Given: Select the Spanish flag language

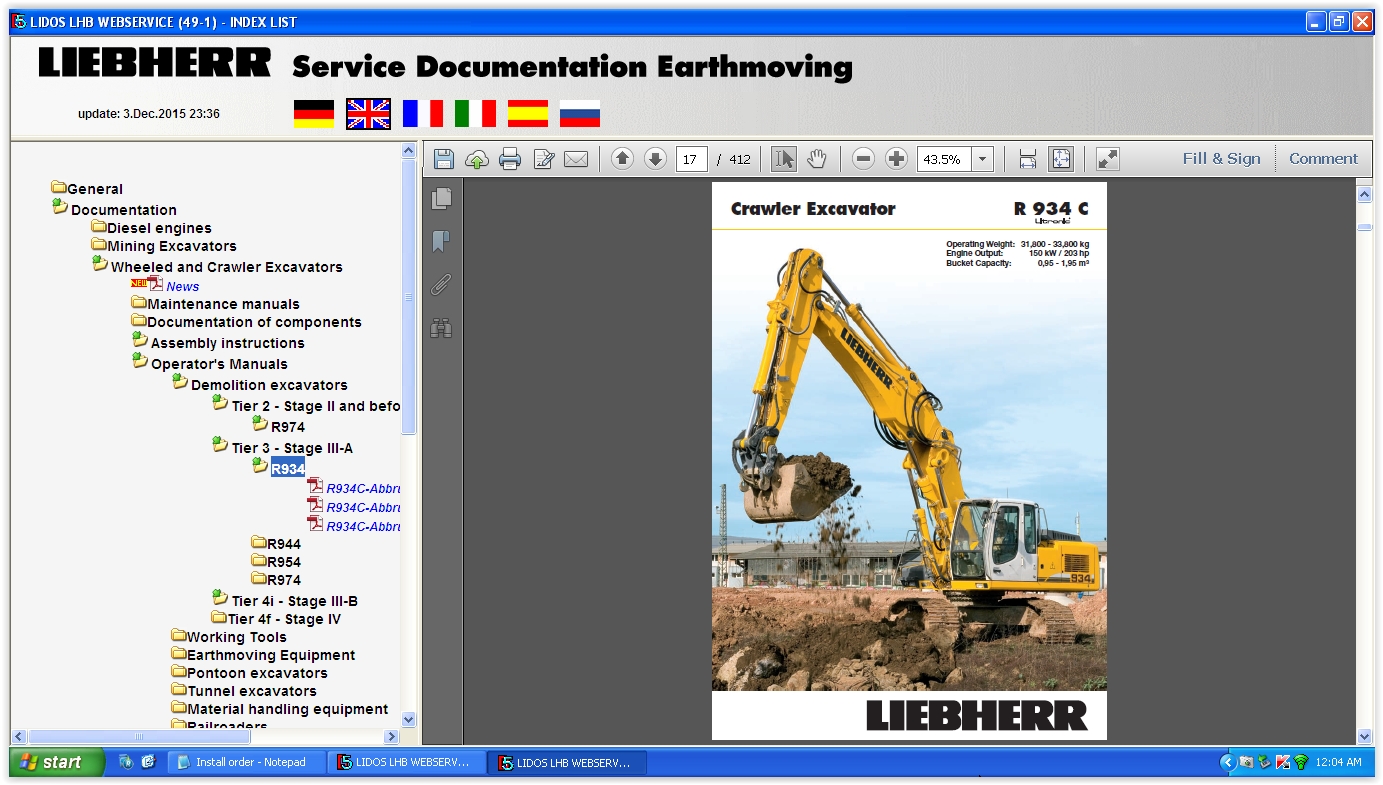Looking at the screenshot, I should [x=528, y=114].
